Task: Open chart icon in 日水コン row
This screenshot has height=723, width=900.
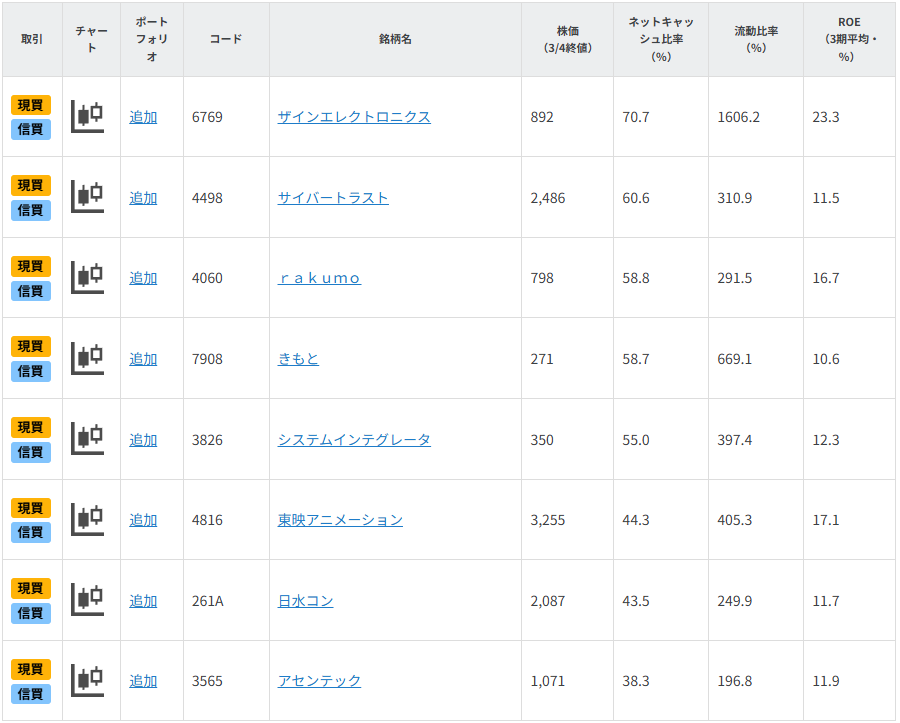Action: [x=88, y=600]
